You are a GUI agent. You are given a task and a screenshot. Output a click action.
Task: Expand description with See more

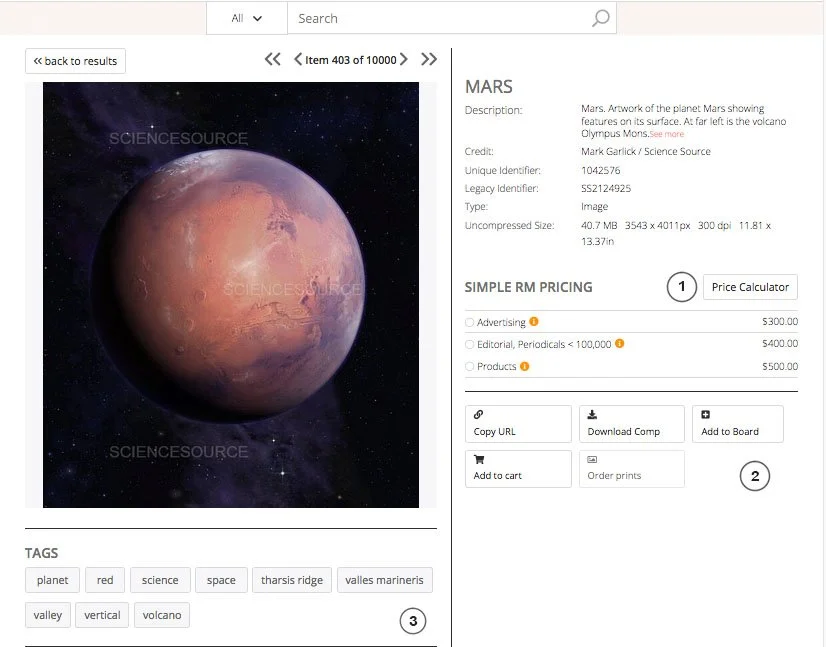coord(667,134)
